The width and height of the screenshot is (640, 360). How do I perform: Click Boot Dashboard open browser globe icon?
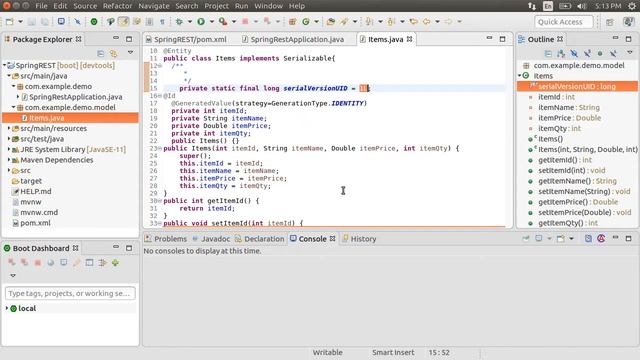pos(51,263)
